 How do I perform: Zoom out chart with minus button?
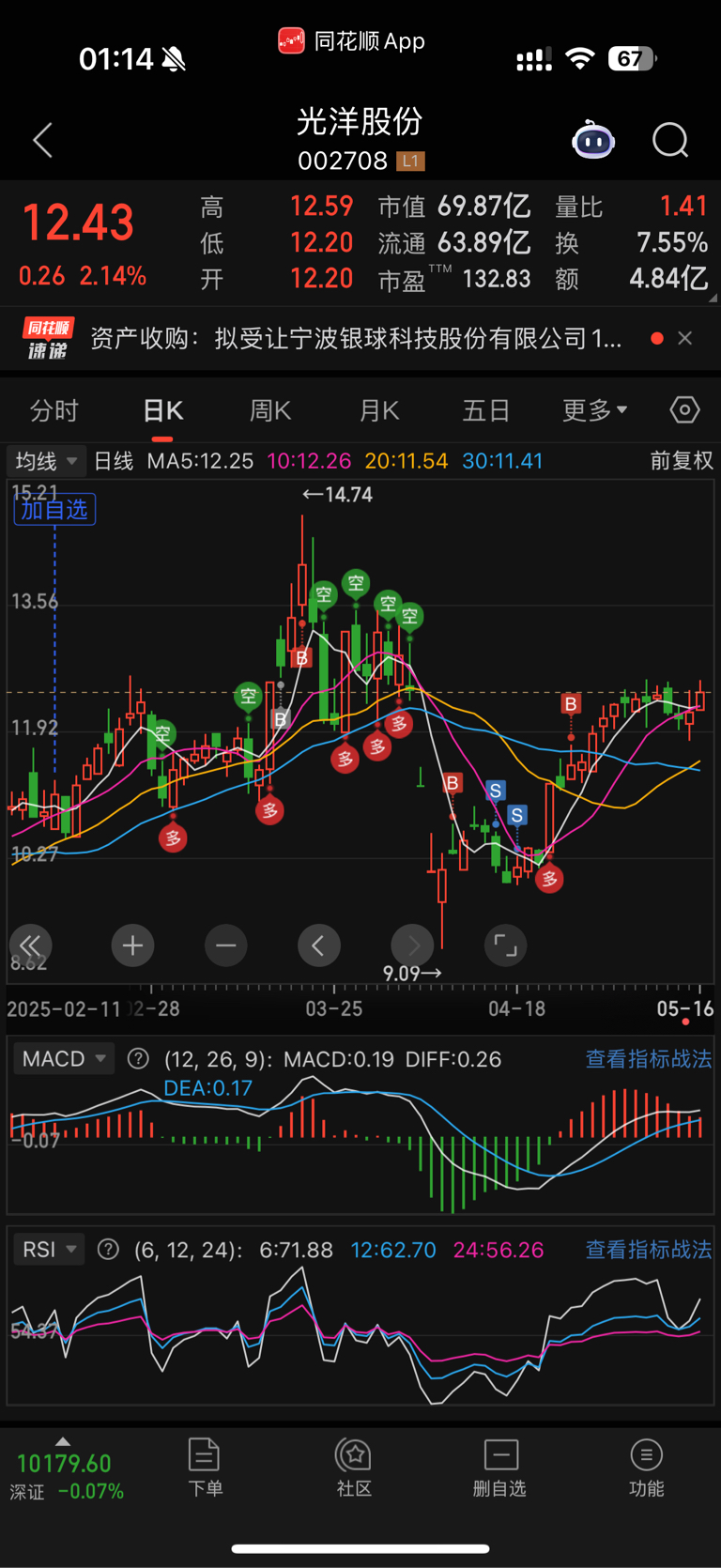coord(225,945)
